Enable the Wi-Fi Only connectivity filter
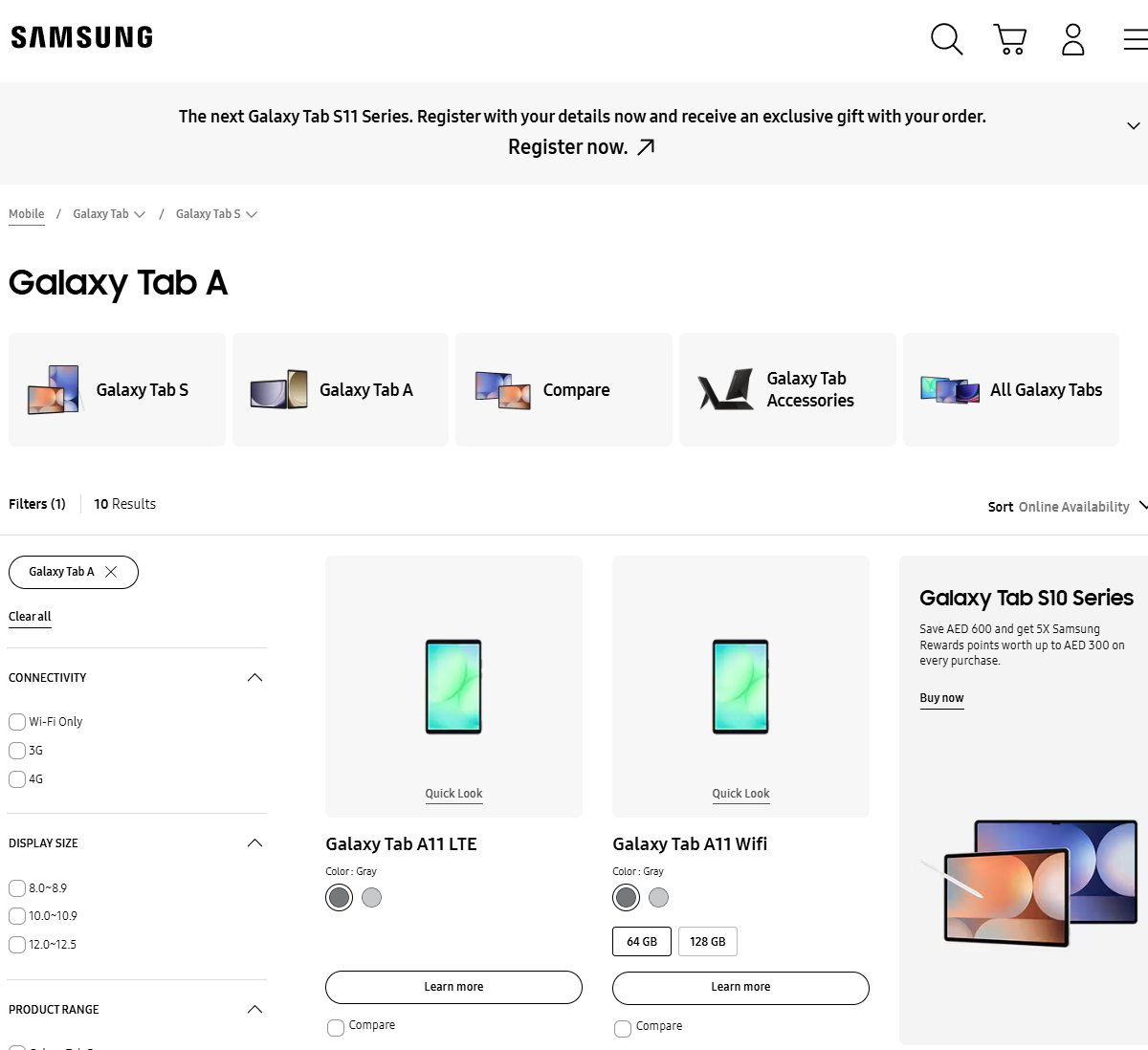 point(17,722)
